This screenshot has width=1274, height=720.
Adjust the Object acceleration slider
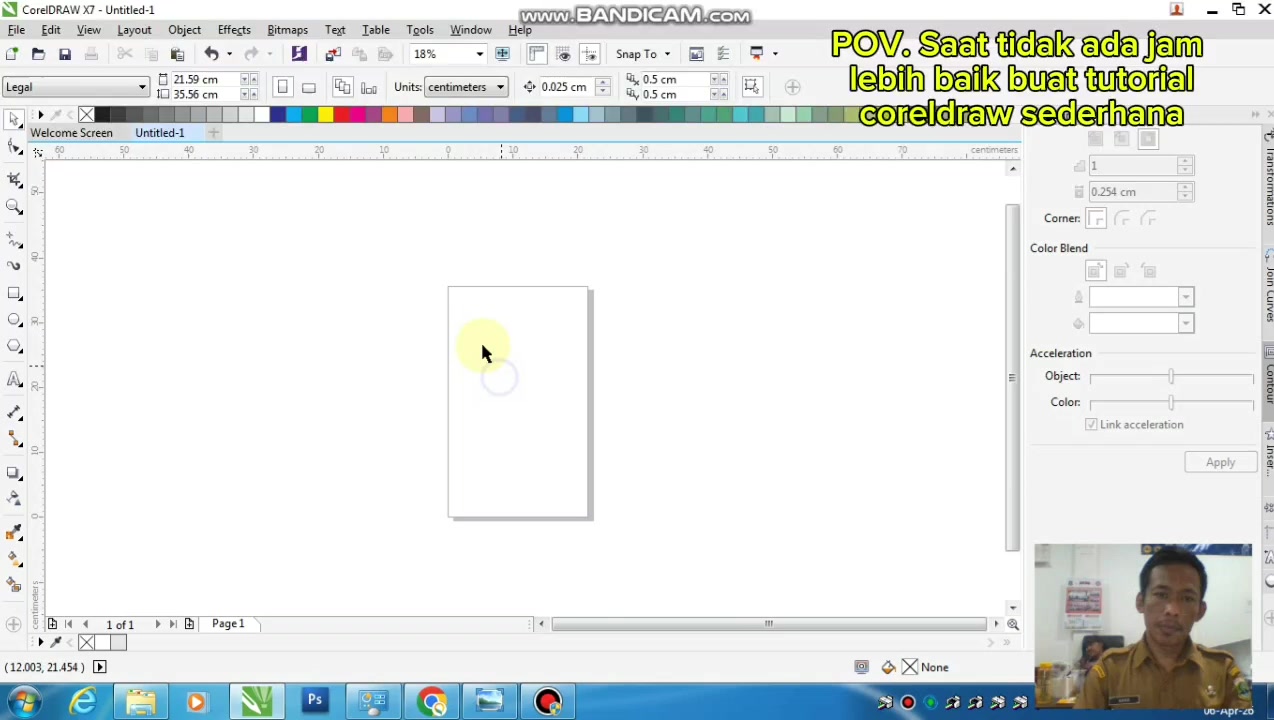[x=1171, y=377]
